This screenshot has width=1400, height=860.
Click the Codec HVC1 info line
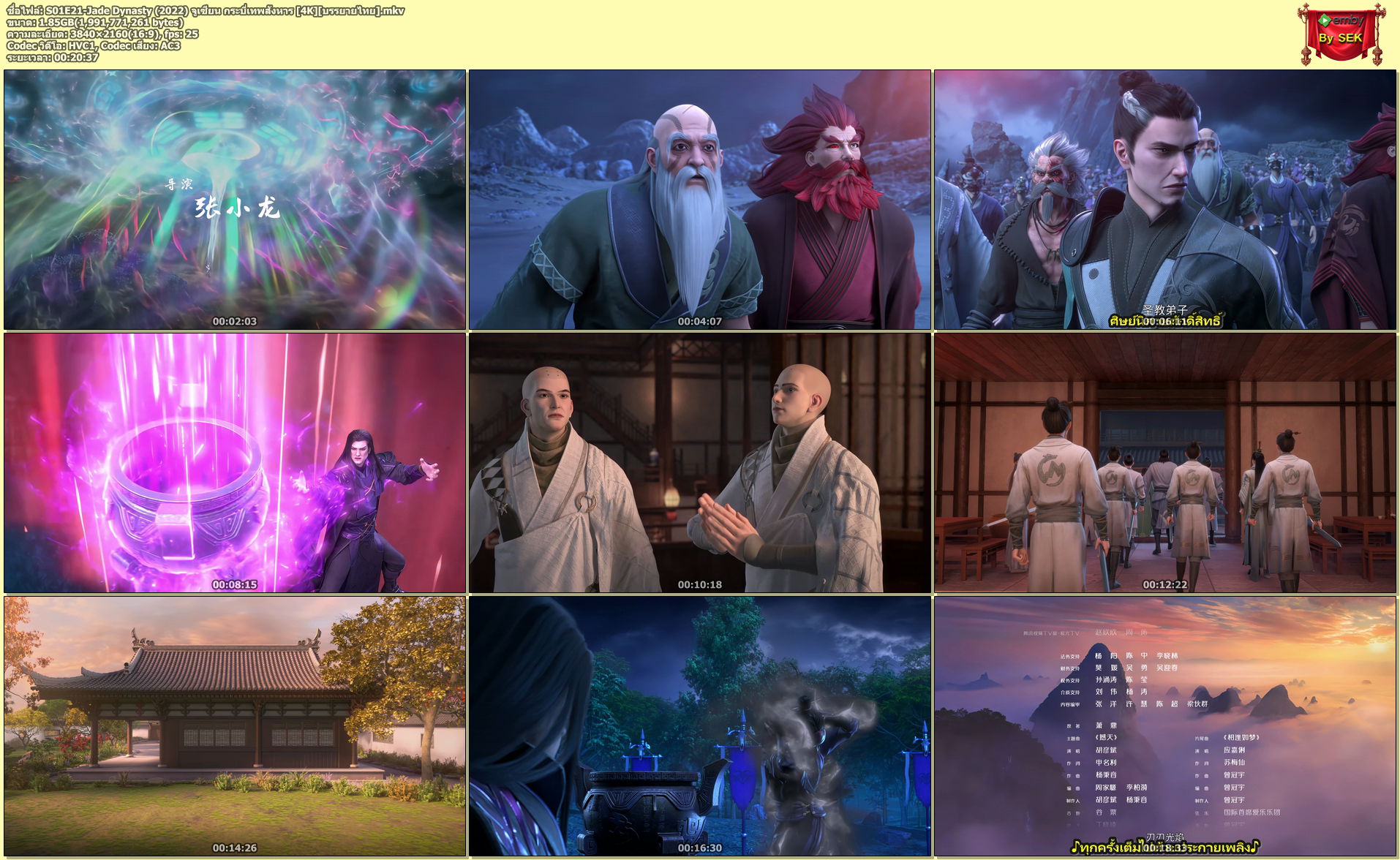93,45
